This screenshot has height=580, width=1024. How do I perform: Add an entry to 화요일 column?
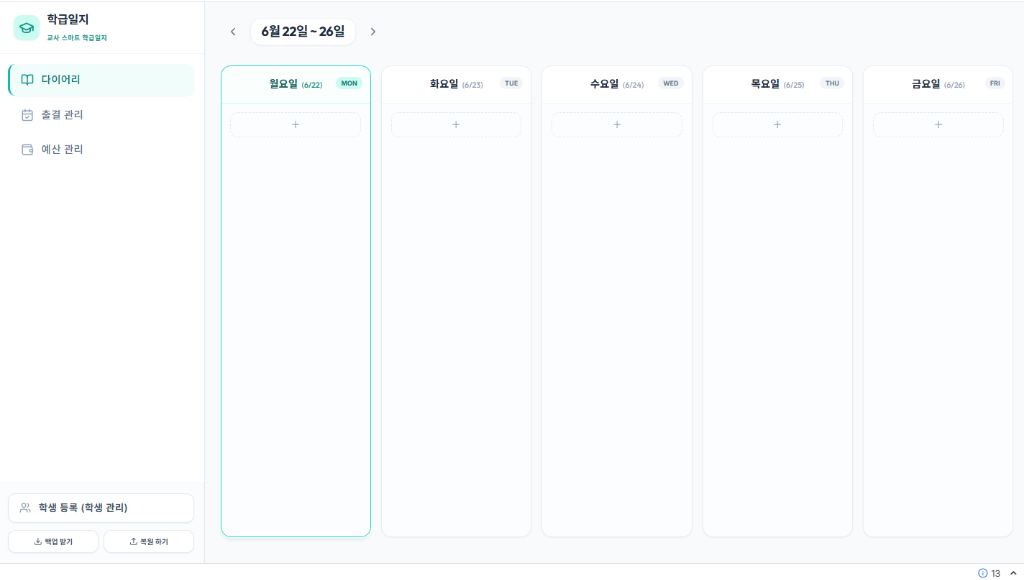click(x=456, y=125)
